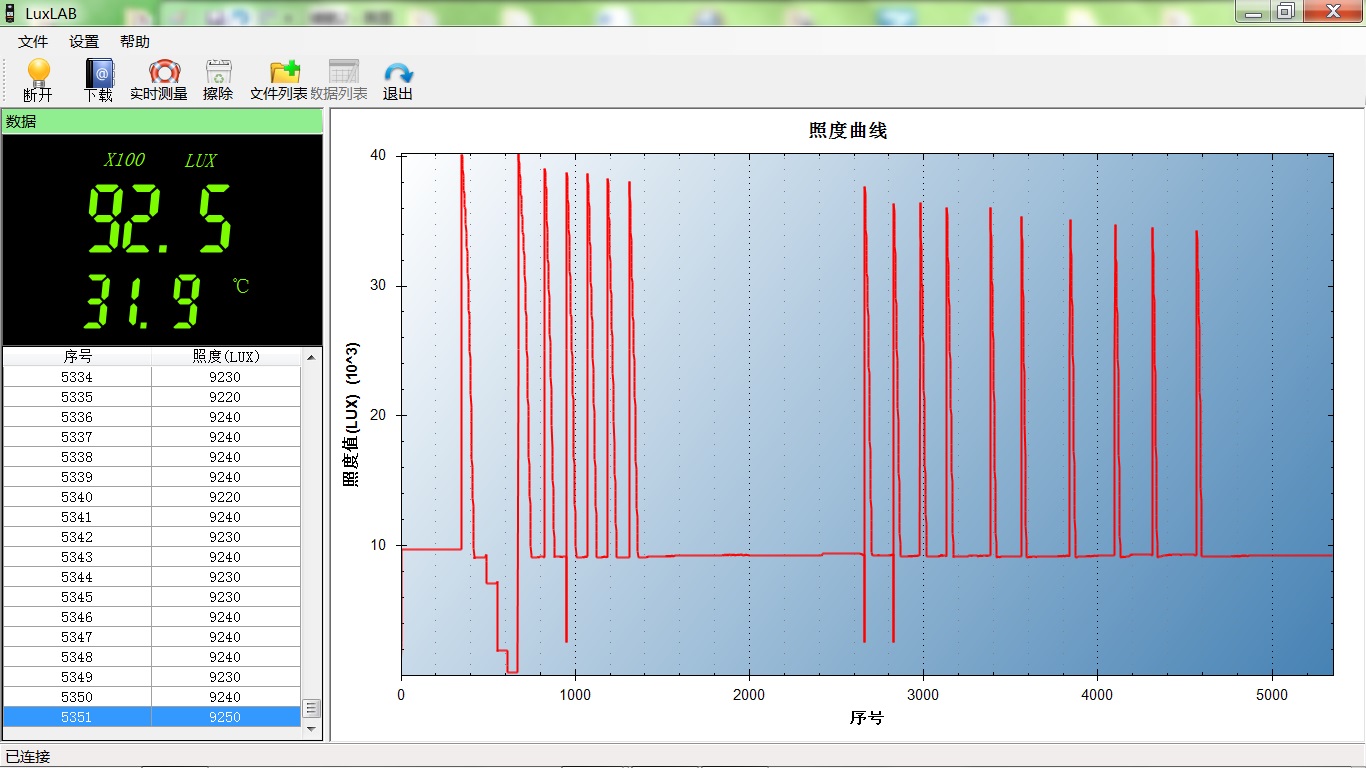Click the 92.5 lux digital readout

click(161, 219)
